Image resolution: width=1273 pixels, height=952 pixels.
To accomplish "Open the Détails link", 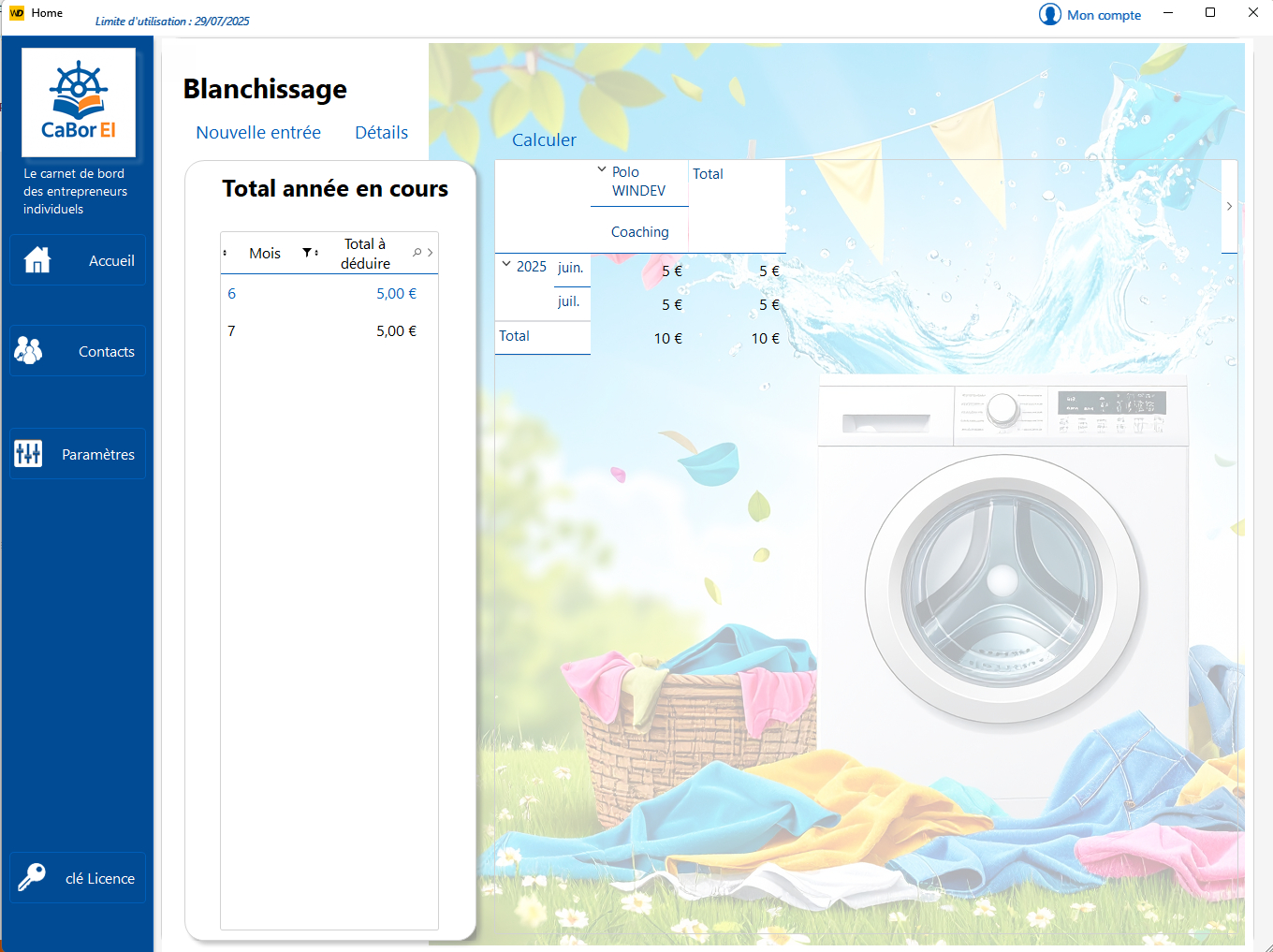I will 381,133.
